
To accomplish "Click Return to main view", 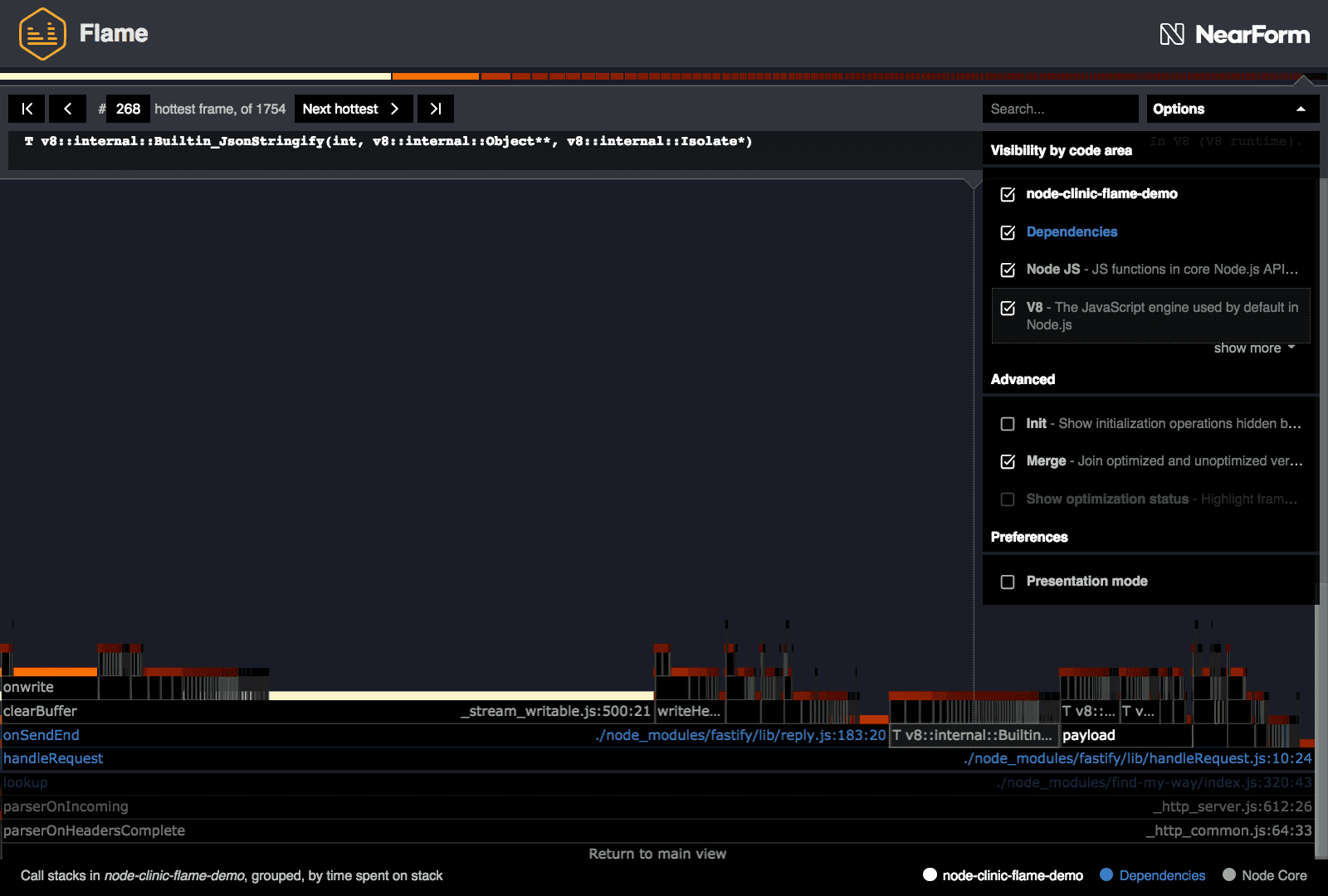I will point(657,854).
